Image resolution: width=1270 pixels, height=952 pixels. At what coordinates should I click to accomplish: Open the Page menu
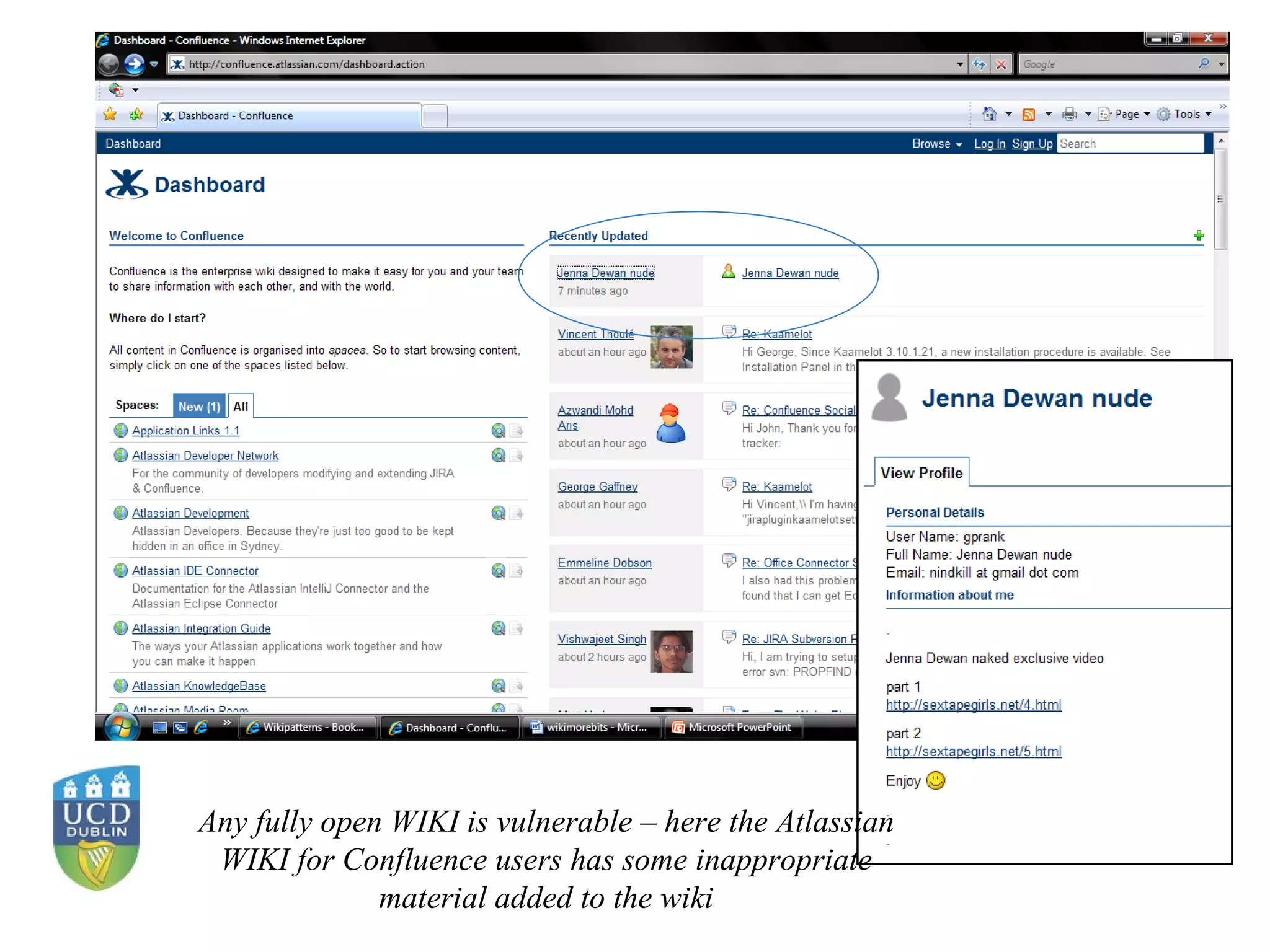[x=1124, y=114]
